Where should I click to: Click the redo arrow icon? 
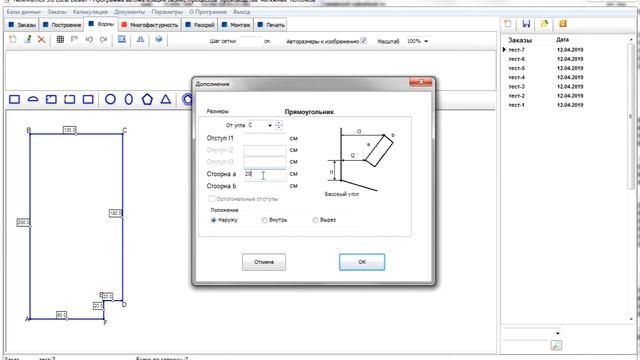(103, 40)
